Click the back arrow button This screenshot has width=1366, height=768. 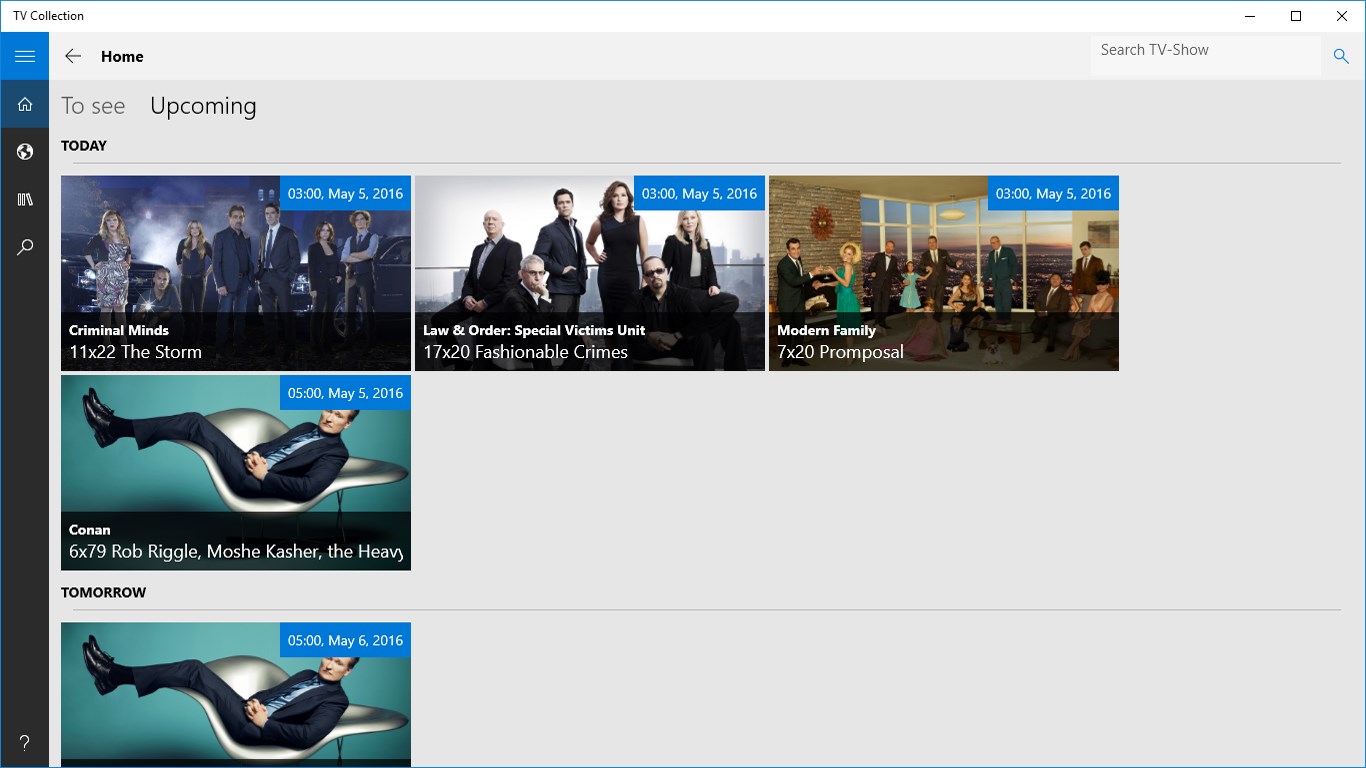click(x=73, y=56)
